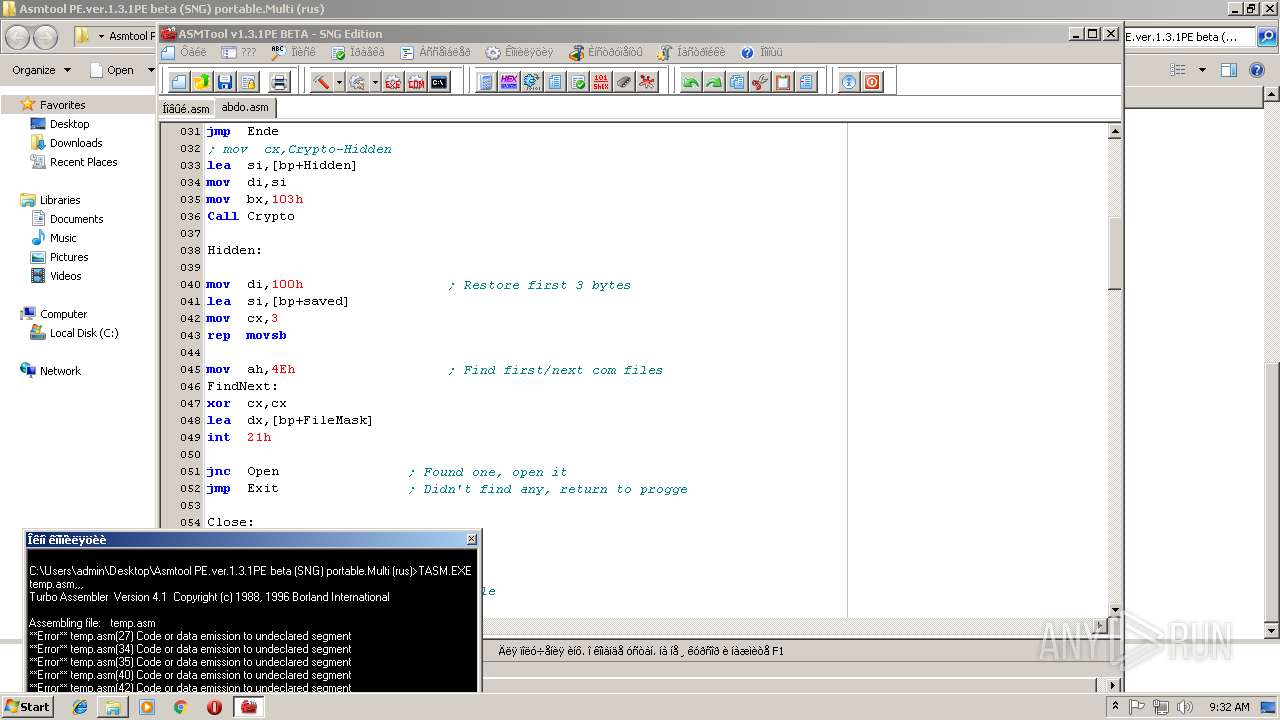This screenshot has width=1280, height=720.
Task: Click the EXE build icon
Action: coord(393,82)
